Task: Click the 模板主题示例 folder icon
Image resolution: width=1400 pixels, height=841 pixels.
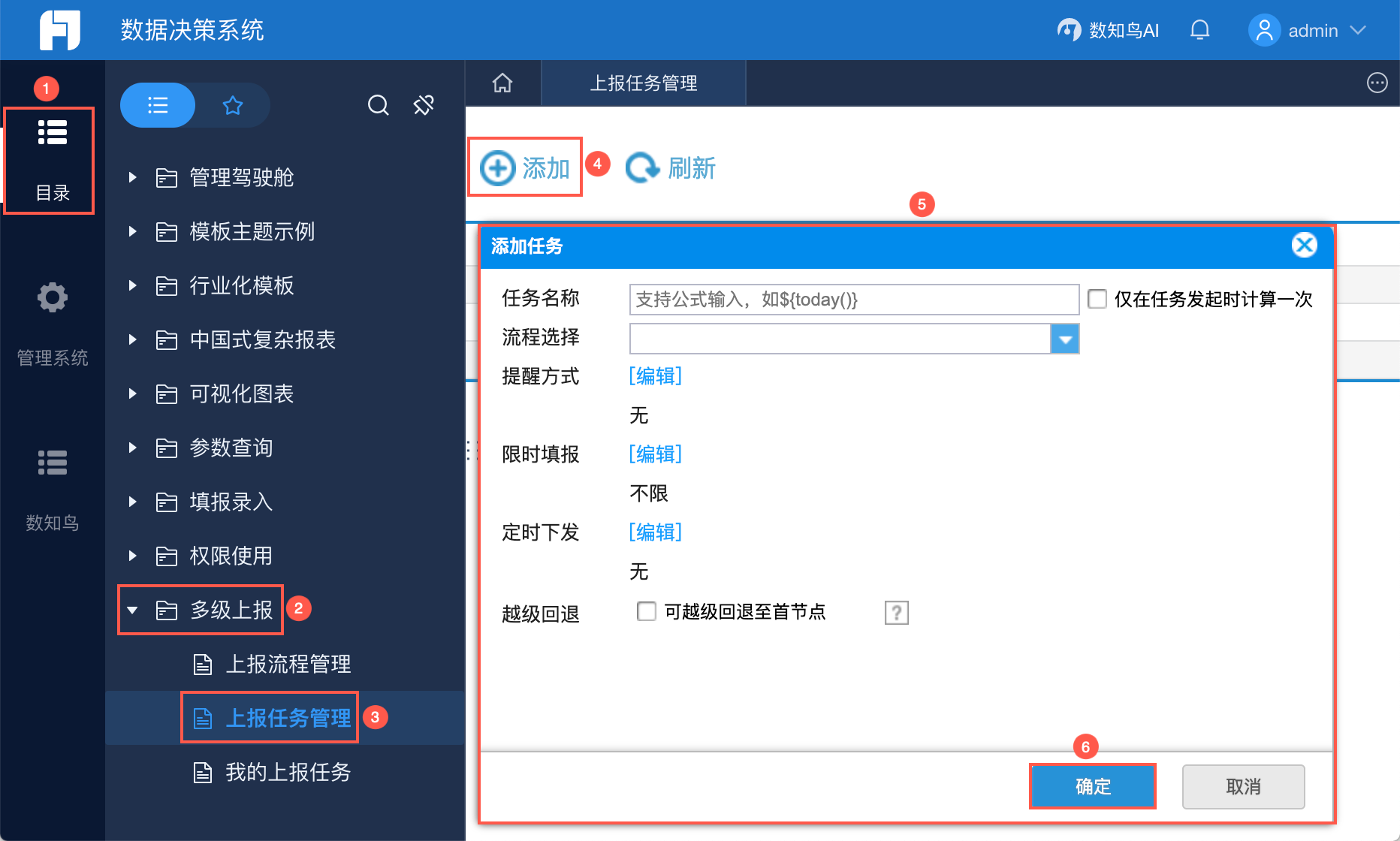Action: point(166,231)
